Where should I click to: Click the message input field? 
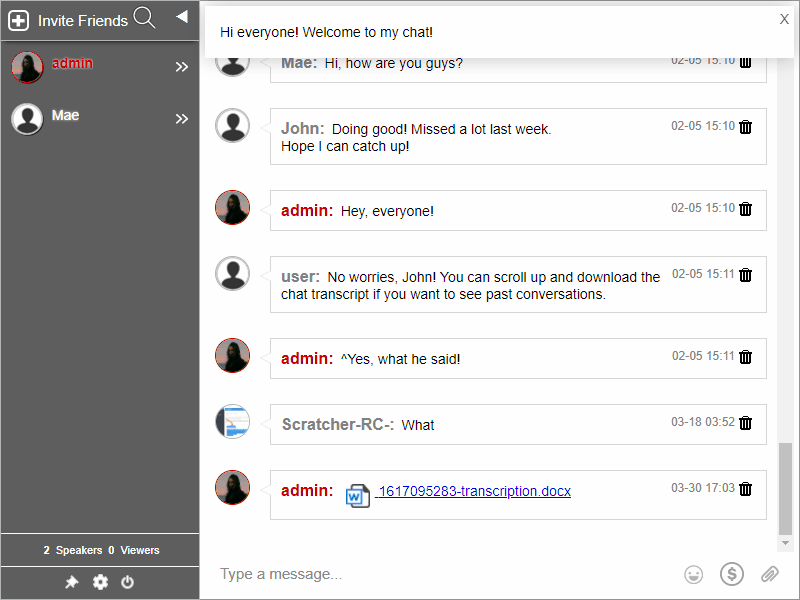point(400,574)
